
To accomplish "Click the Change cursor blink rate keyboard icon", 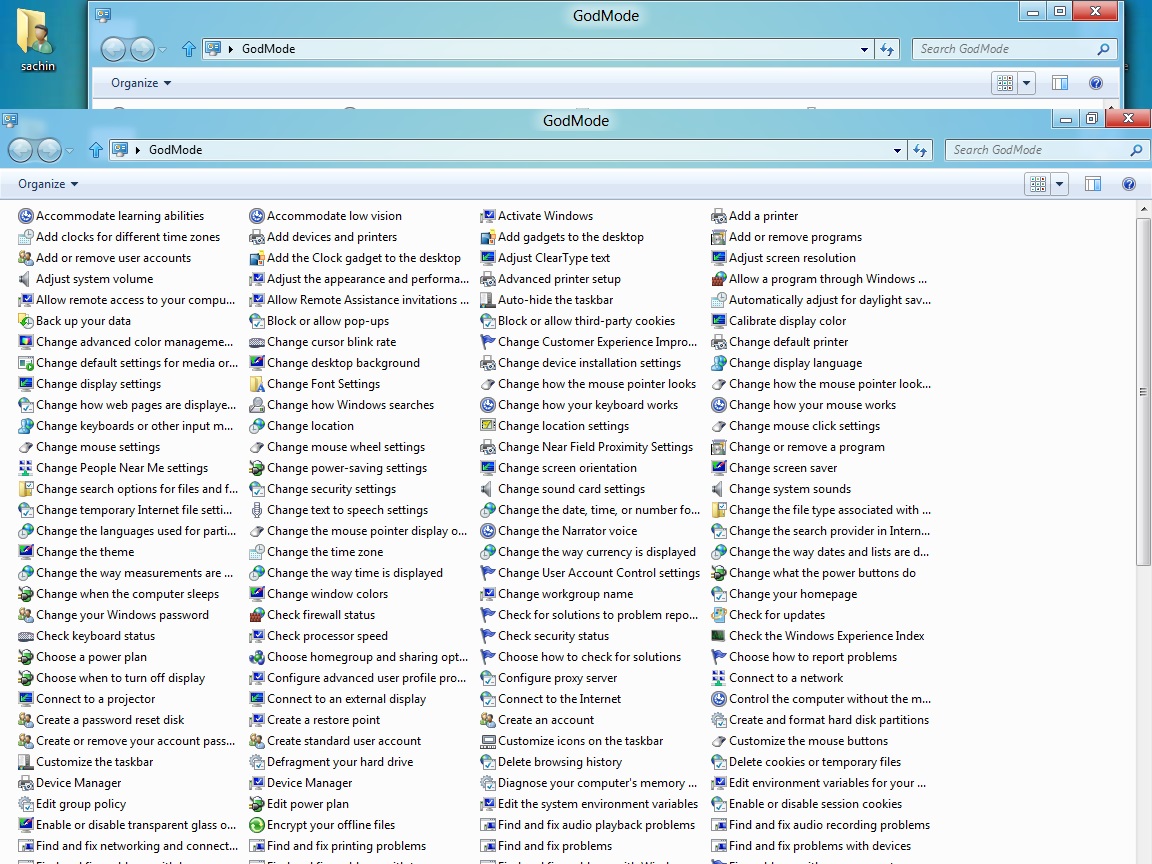I will [x=256, y=342].
